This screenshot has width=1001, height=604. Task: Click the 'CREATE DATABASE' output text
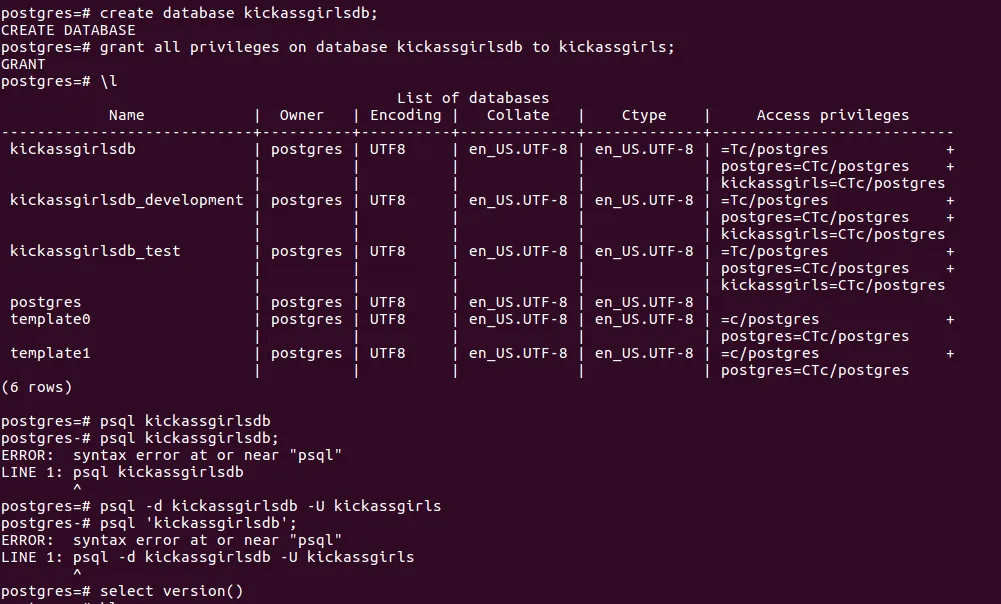tap(68, 30)
